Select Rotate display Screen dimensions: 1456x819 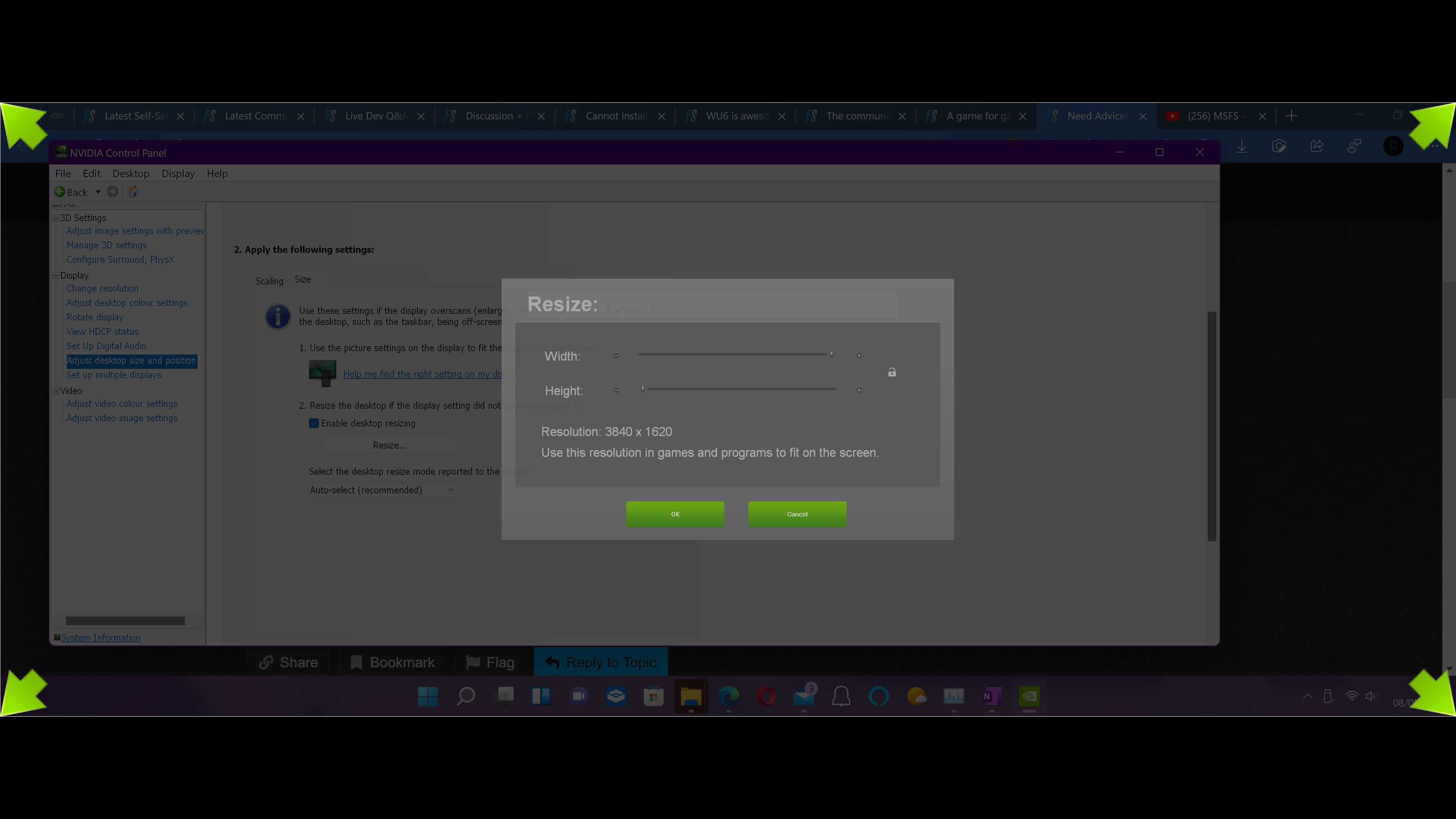(94, 317)
